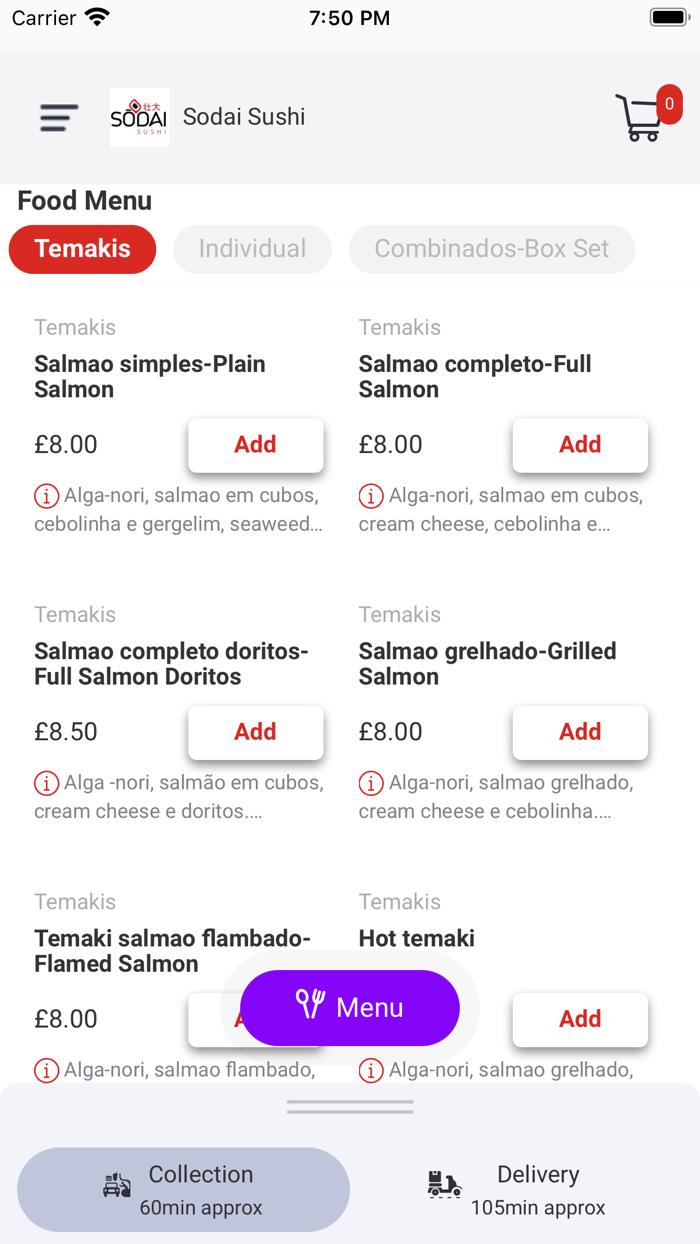This screenshot has width=700, height=1244.
Task: View info icon for Hot temaki ingredients
Action: (371, 1070)
